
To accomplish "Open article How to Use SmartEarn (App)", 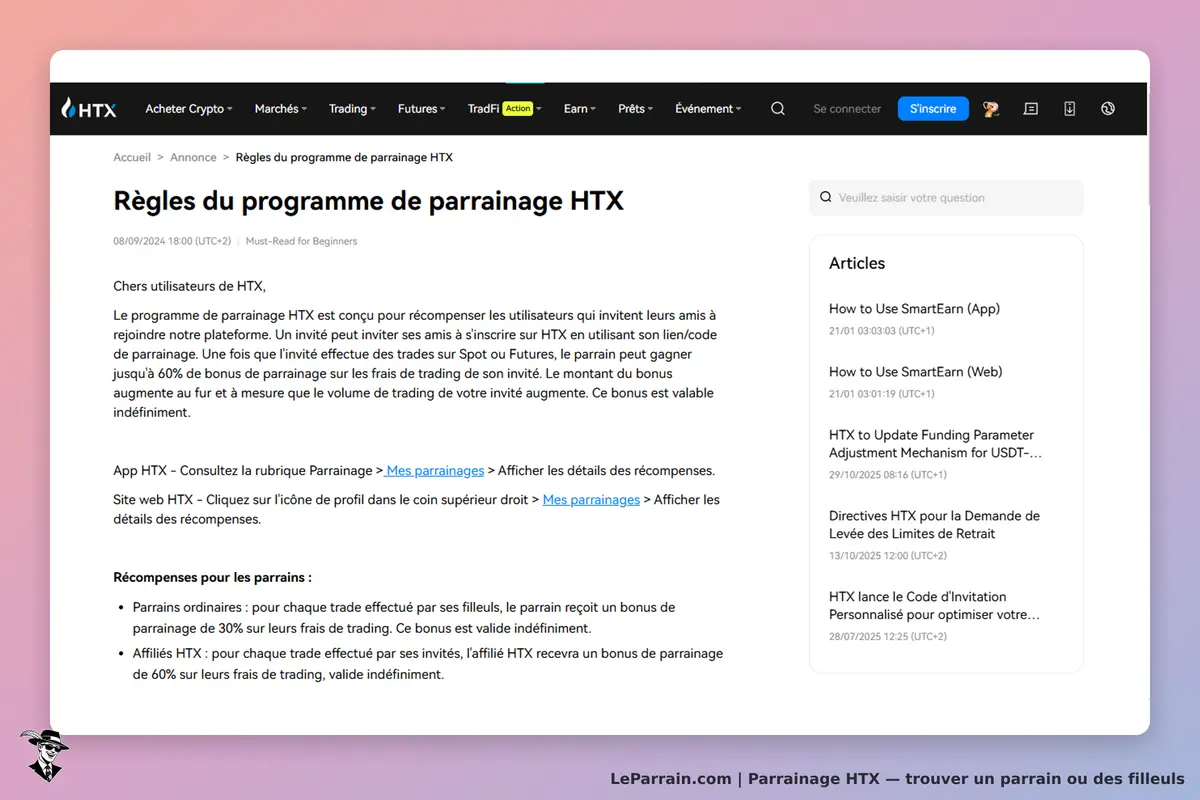I will click(914, 309).
